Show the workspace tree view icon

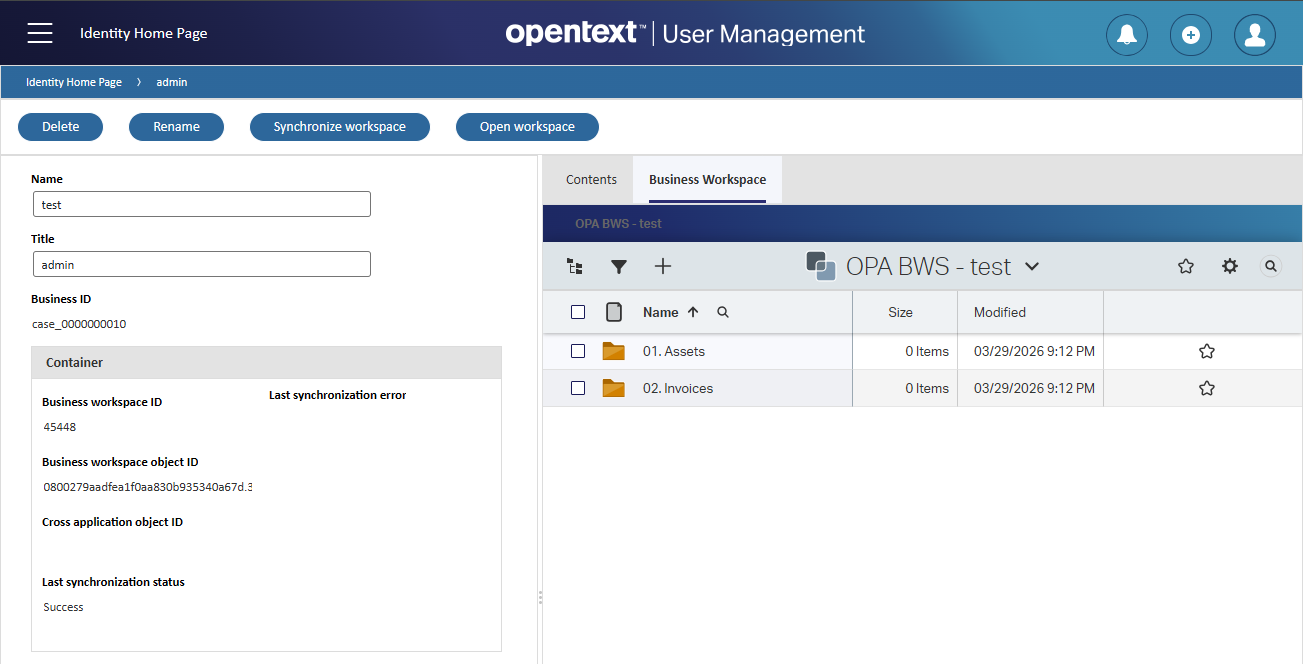574,267
